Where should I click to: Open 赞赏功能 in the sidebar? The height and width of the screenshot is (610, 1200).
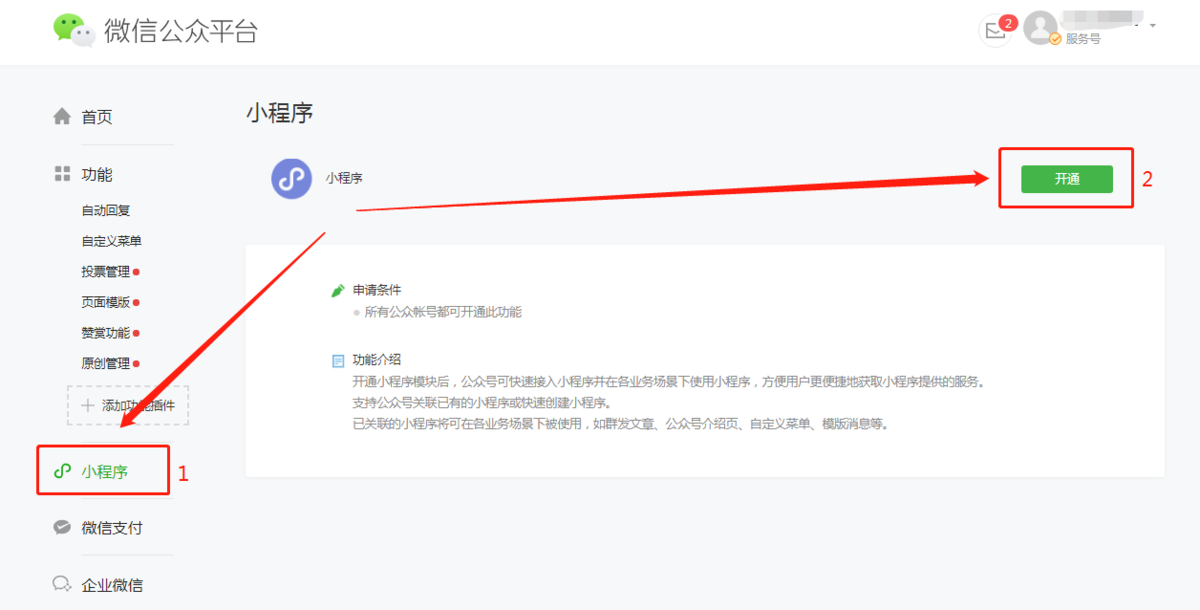pos(106,333)
